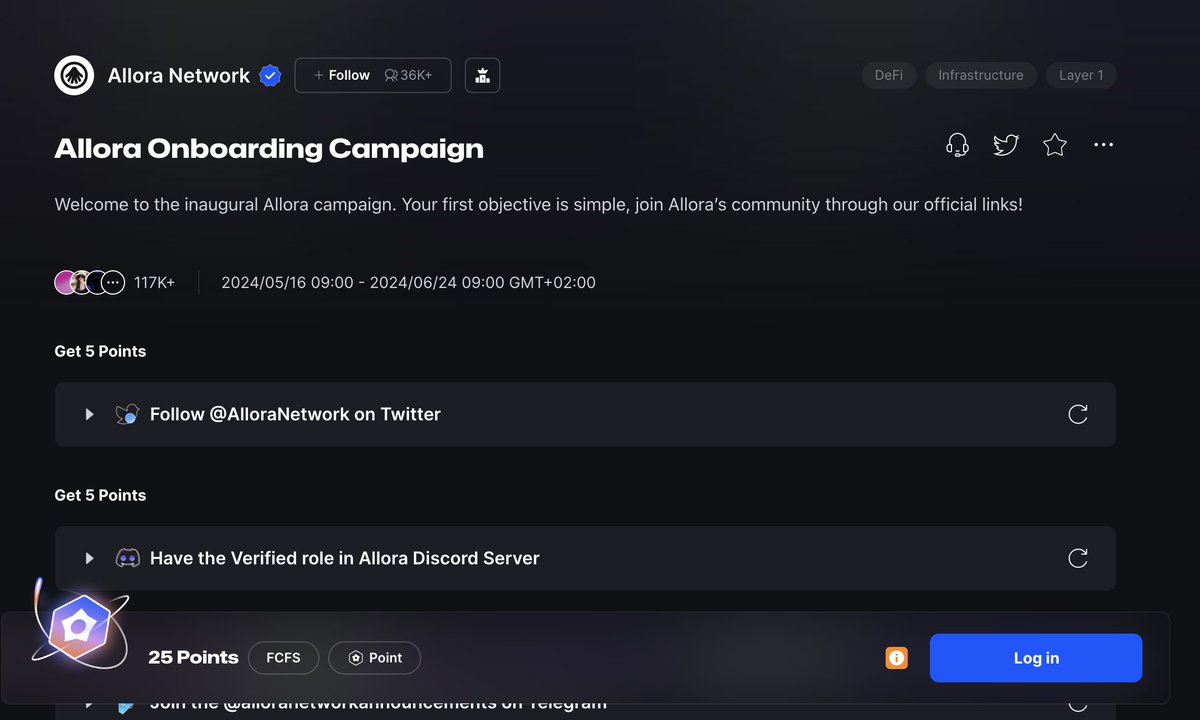The image size is (1200, 720).
Task: Click the campaign date range text
Action: (408, 283)
